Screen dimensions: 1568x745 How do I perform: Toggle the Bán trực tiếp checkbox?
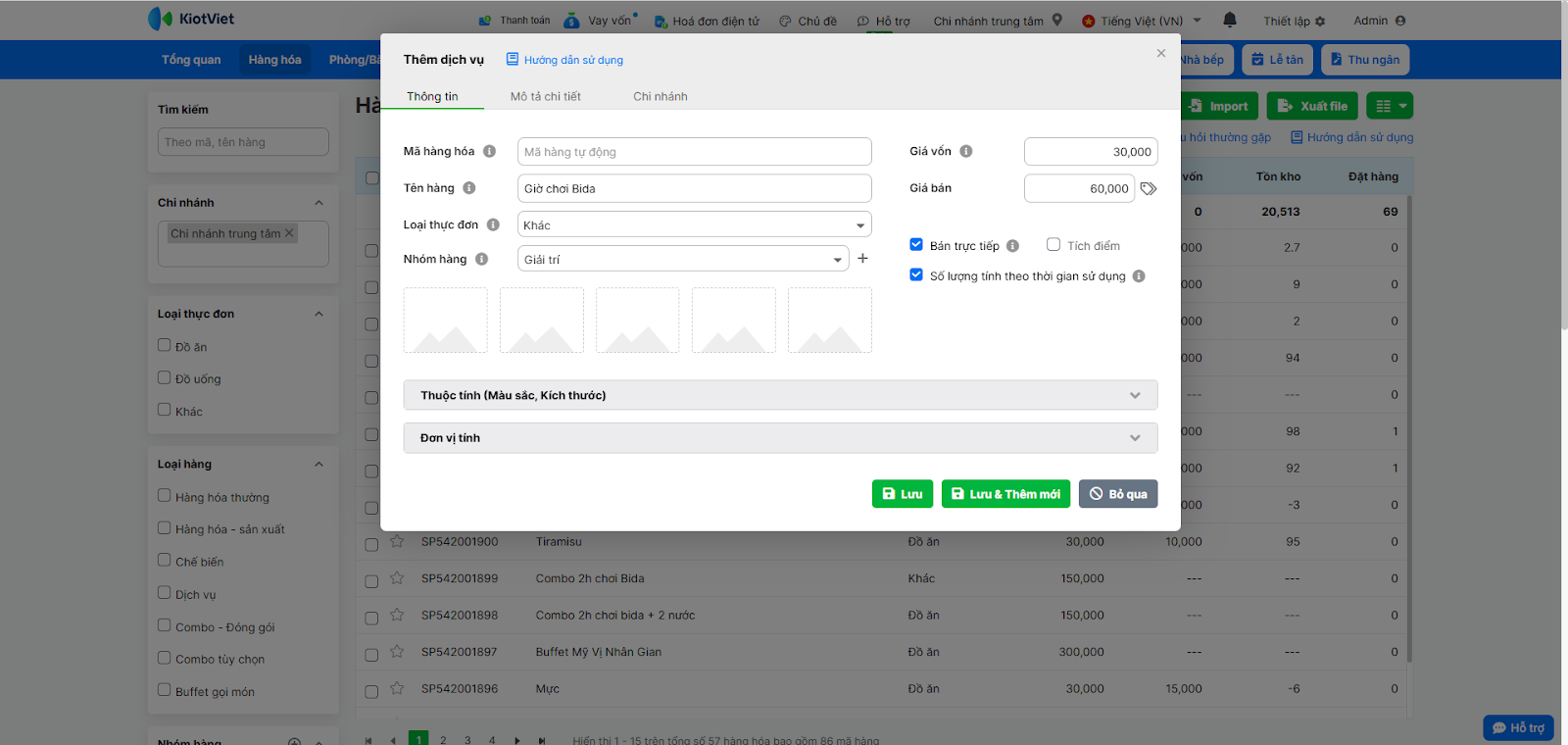pos(916,245)
